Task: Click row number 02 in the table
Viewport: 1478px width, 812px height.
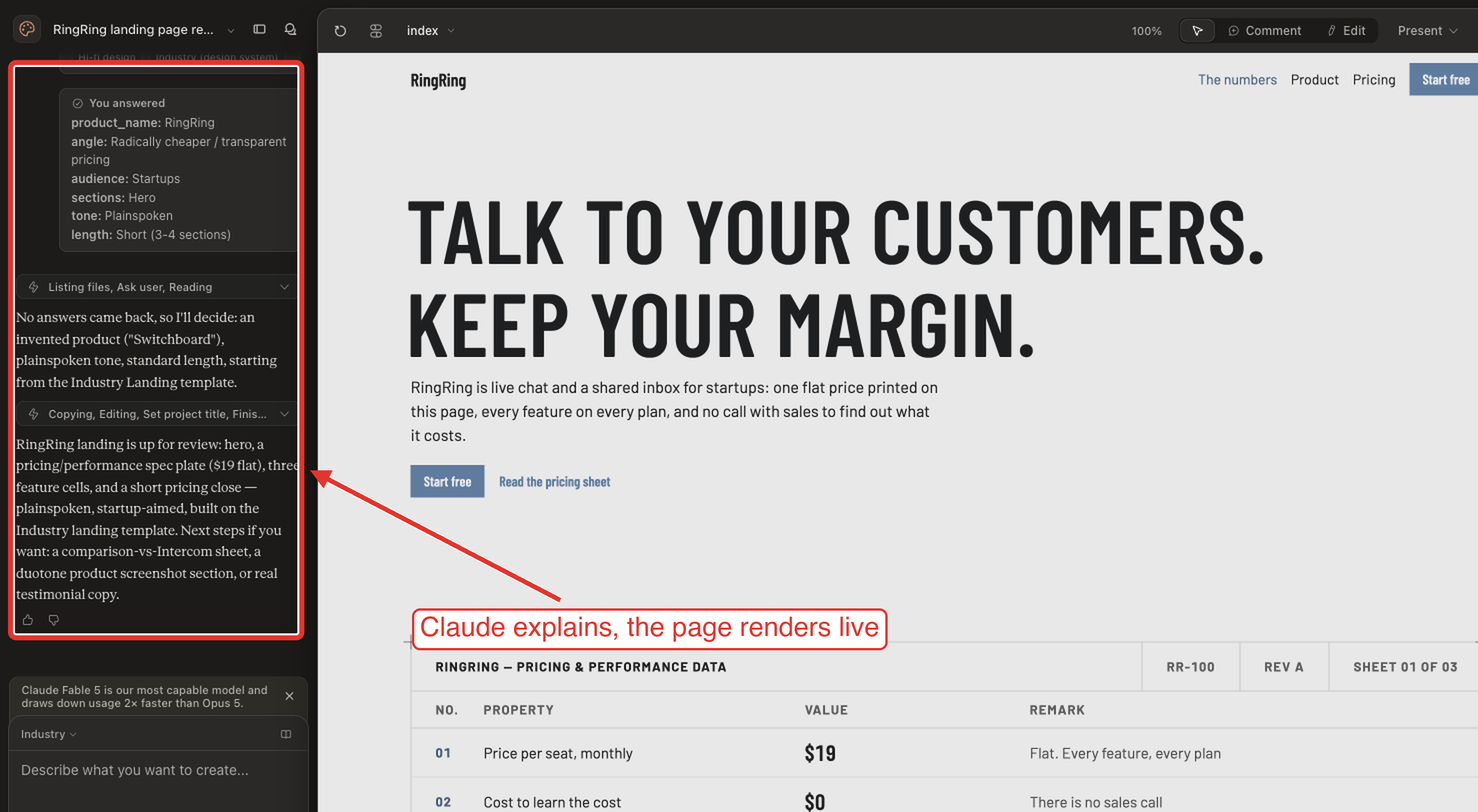Action: pyautogui.click(x=443, y=802)
